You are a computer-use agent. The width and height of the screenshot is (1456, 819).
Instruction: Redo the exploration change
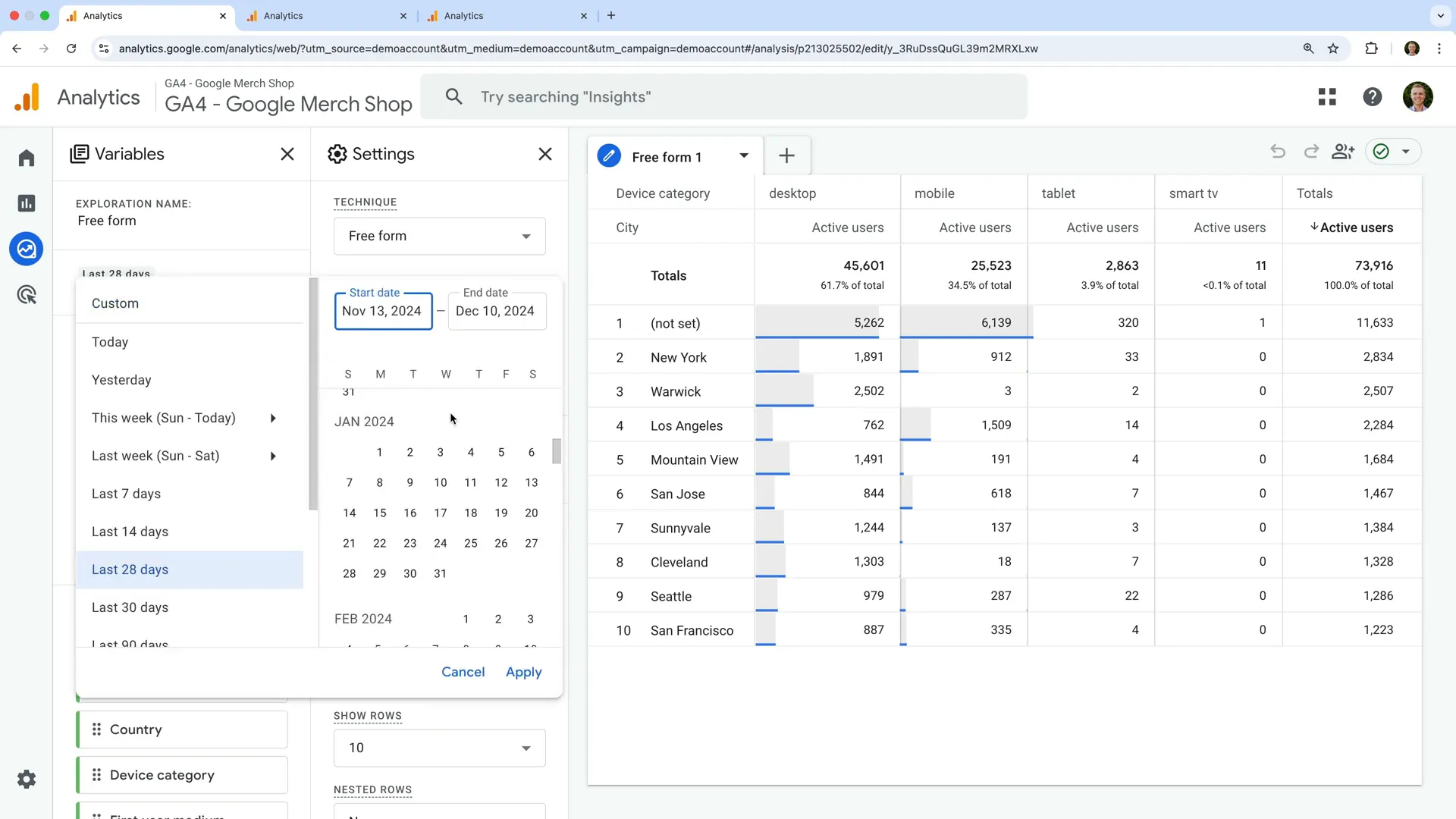click(x=1311, y=151)
